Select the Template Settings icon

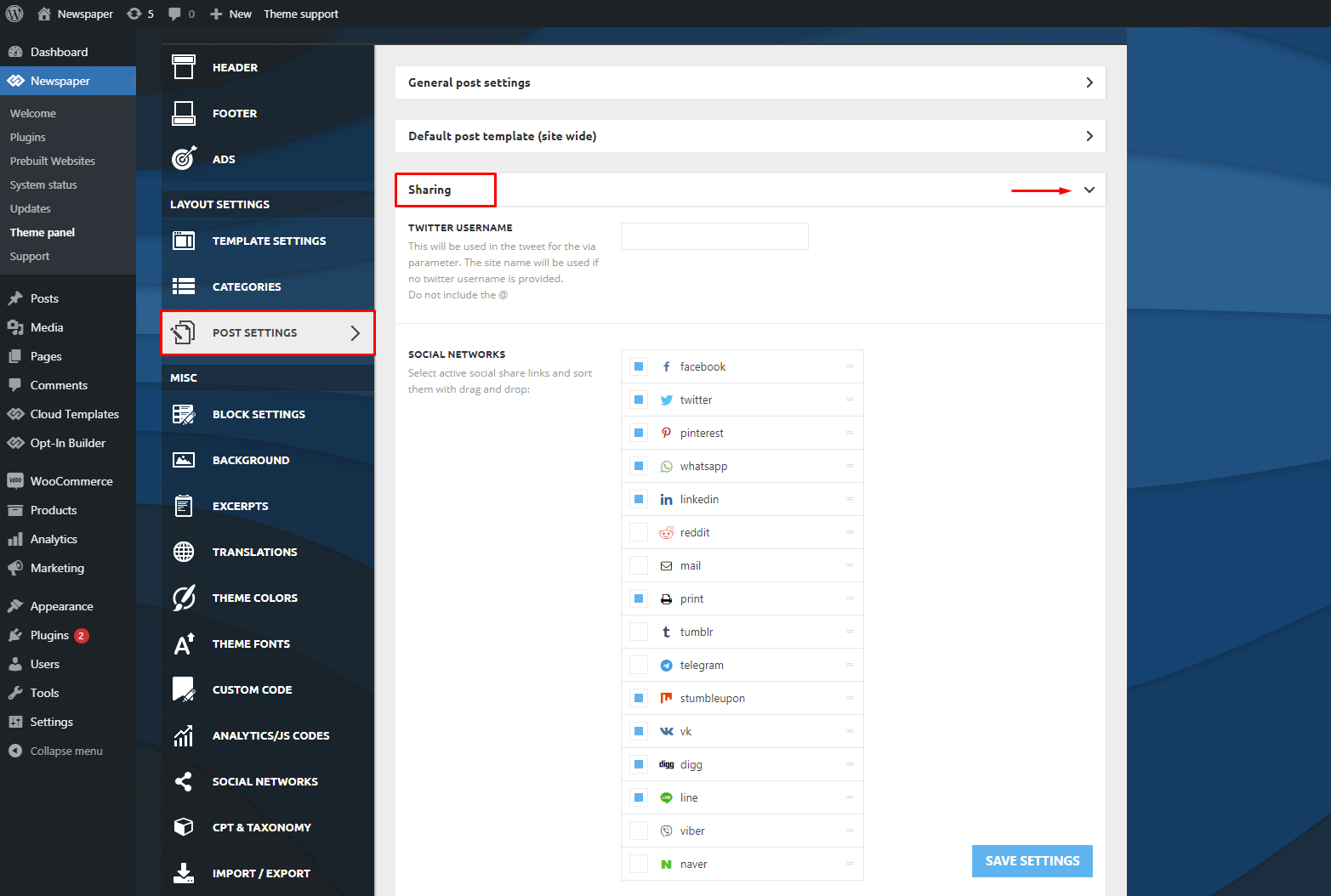tap(184, 241)
